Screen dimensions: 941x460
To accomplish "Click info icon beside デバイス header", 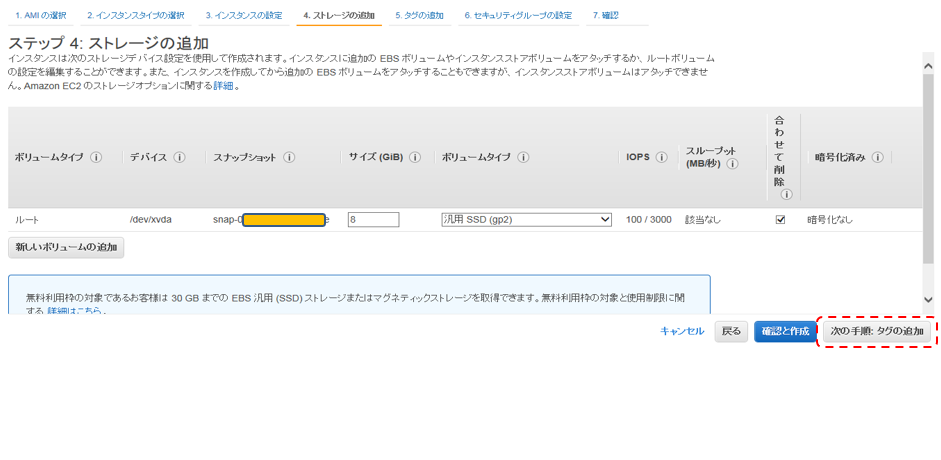I will pos(179,157).
